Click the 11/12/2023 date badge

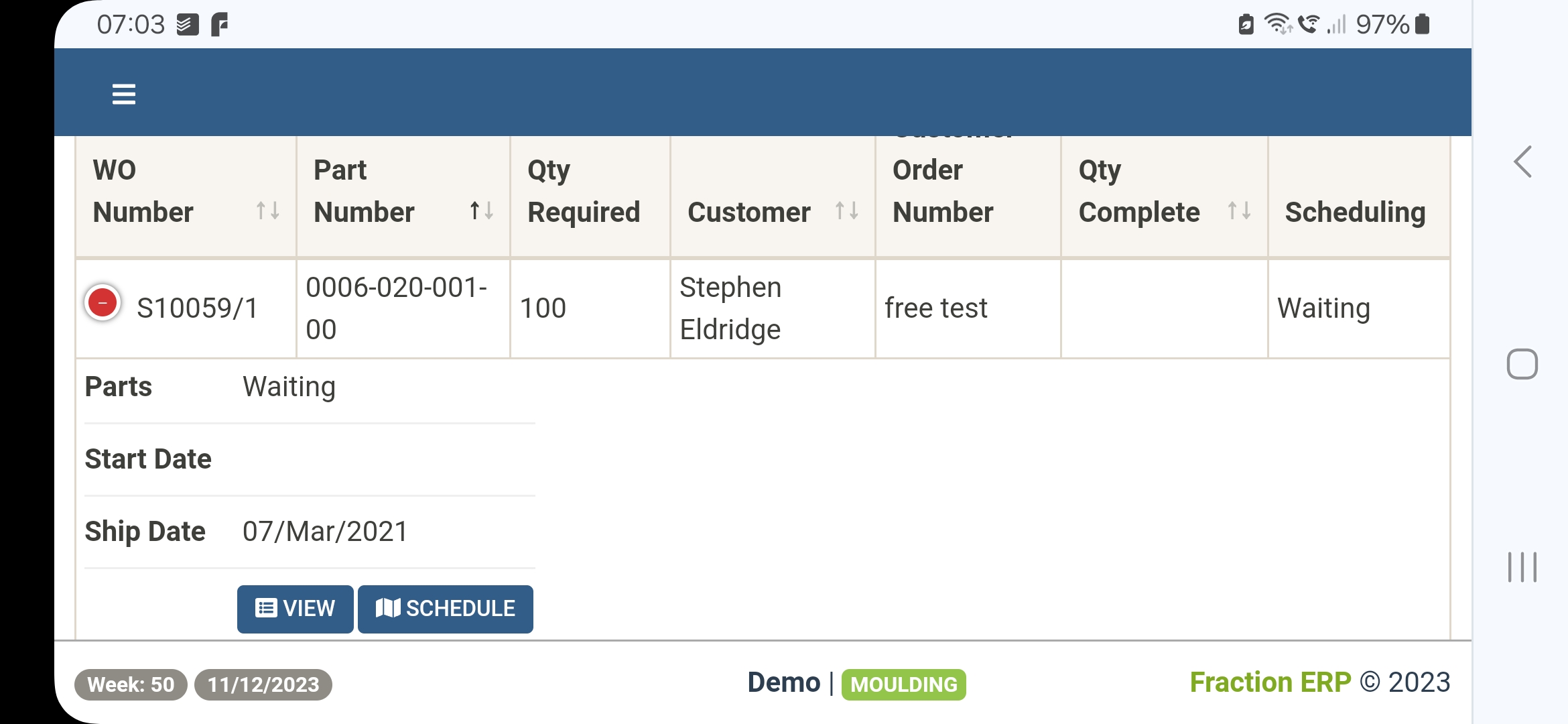[x=263, y=684]
